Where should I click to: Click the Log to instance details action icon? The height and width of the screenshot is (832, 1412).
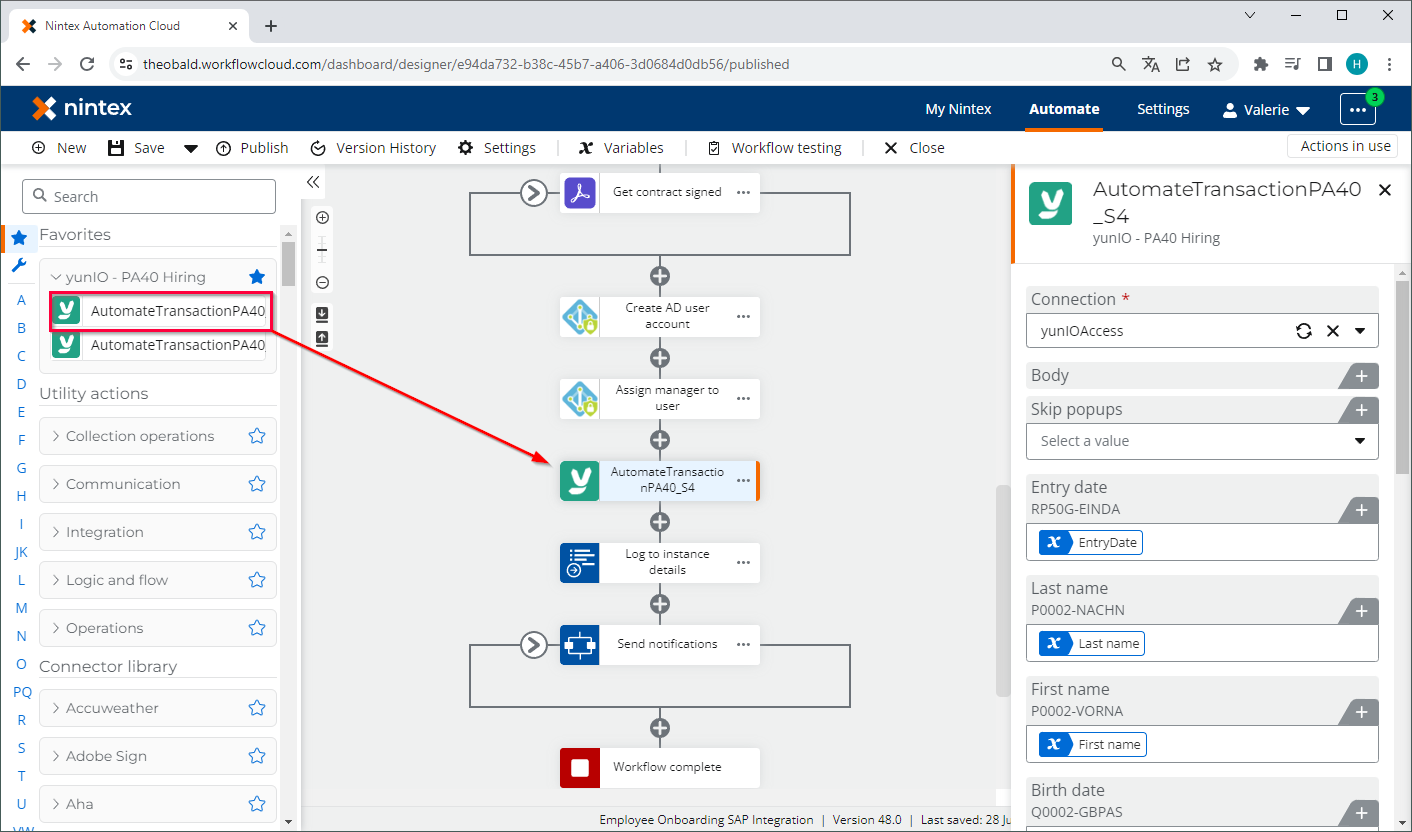(x=579, y=562)
